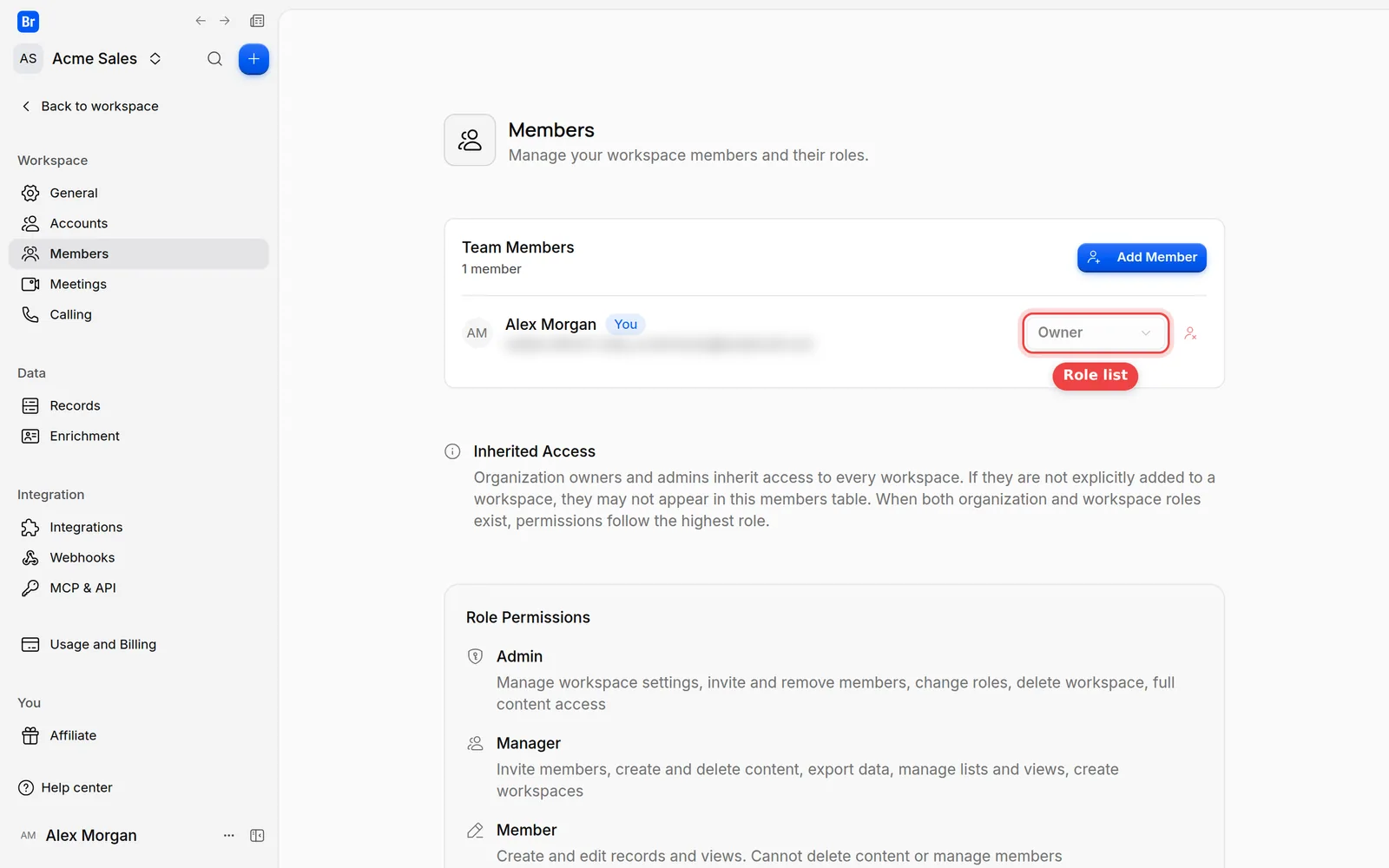1389x868 pixels.
Task: Go back with the left arrow icon
Action: (201, 21)
